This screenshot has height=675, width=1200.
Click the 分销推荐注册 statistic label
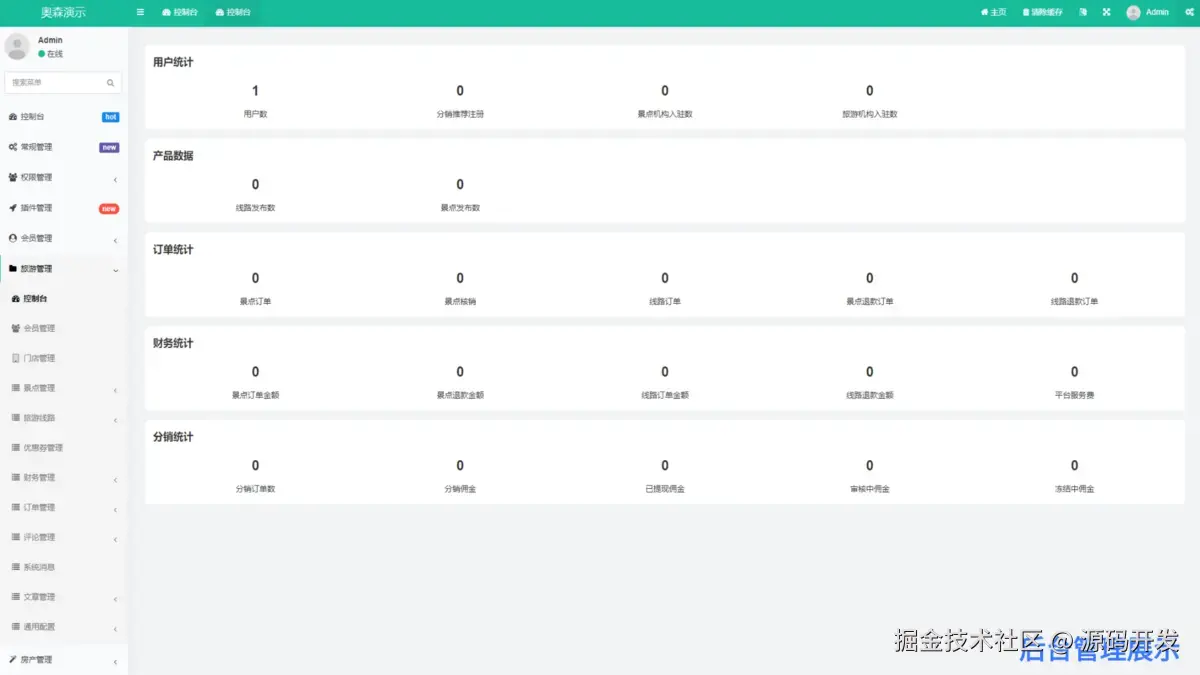[x=460, y=114]
